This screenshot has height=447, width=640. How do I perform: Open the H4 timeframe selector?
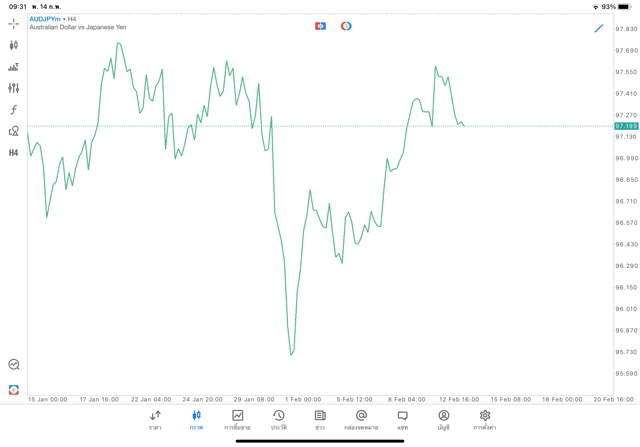(14, 153)
